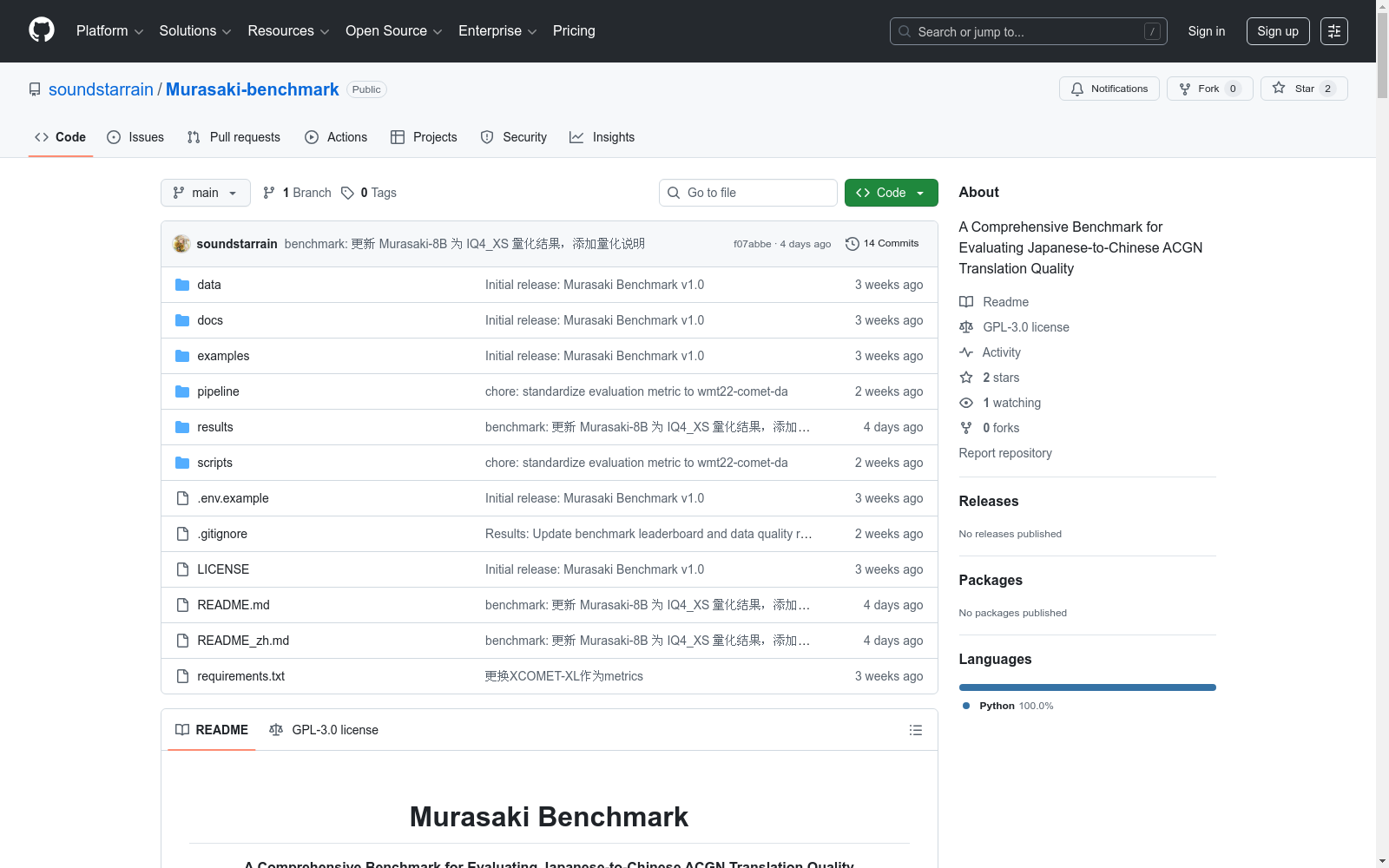Click the Python 100.0% language link
Image resolution: width=1389 pixels, height=868 pixels.
[x=1008, y=706]
